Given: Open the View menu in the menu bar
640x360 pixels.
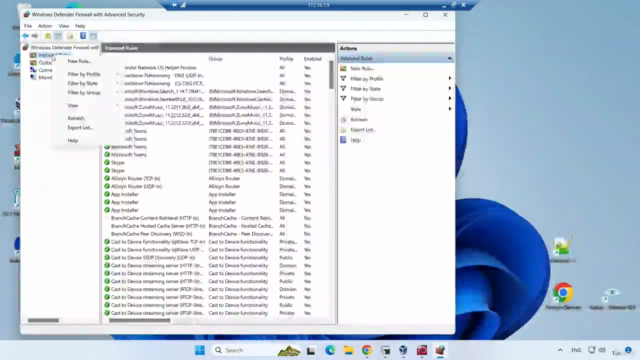Looking at the screenshot, I should tap(64, 26).
